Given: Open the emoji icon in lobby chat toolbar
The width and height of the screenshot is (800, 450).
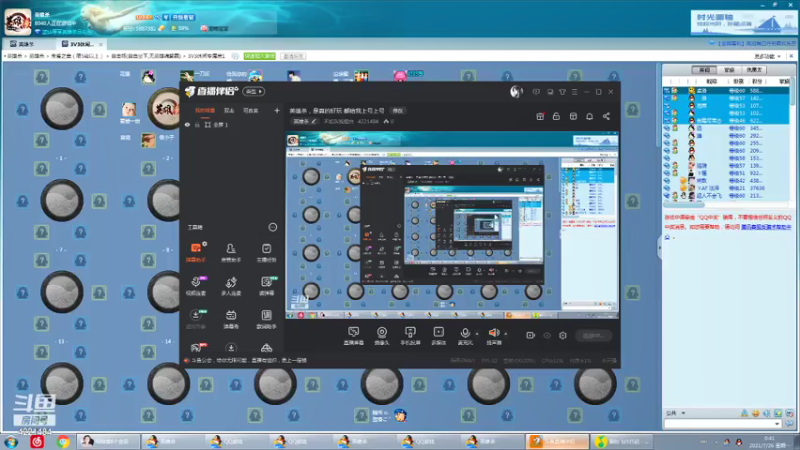Looking at the screenshot, I should point(755,413).
